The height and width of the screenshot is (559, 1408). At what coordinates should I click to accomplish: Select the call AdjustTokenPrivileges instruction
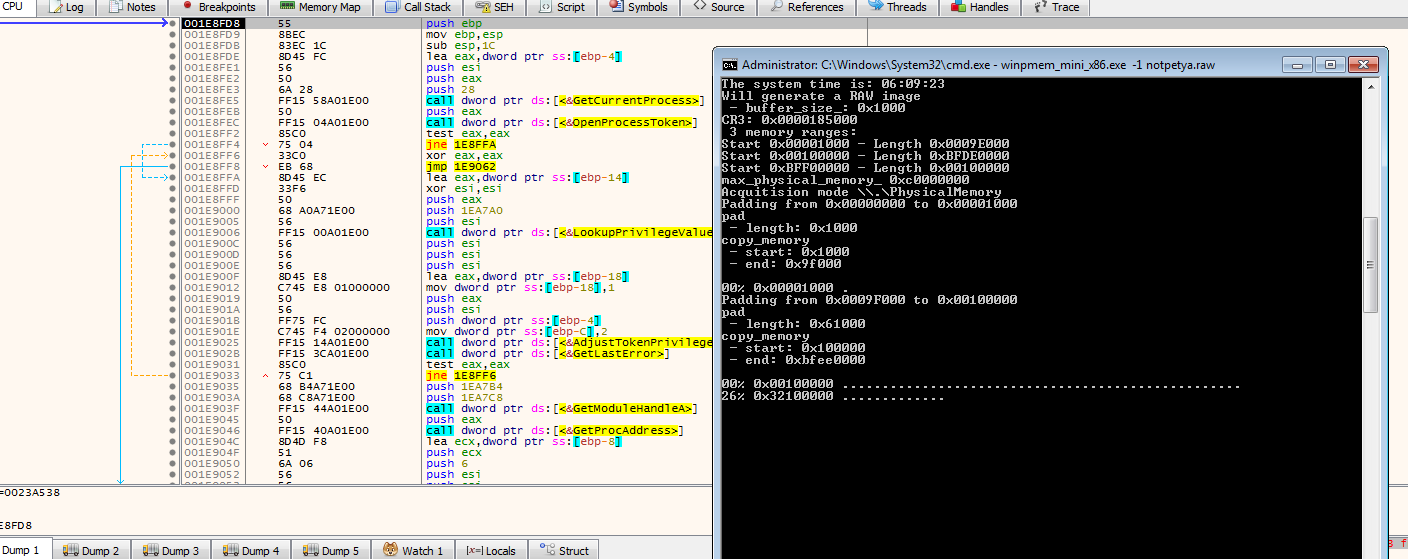[569, 342]
